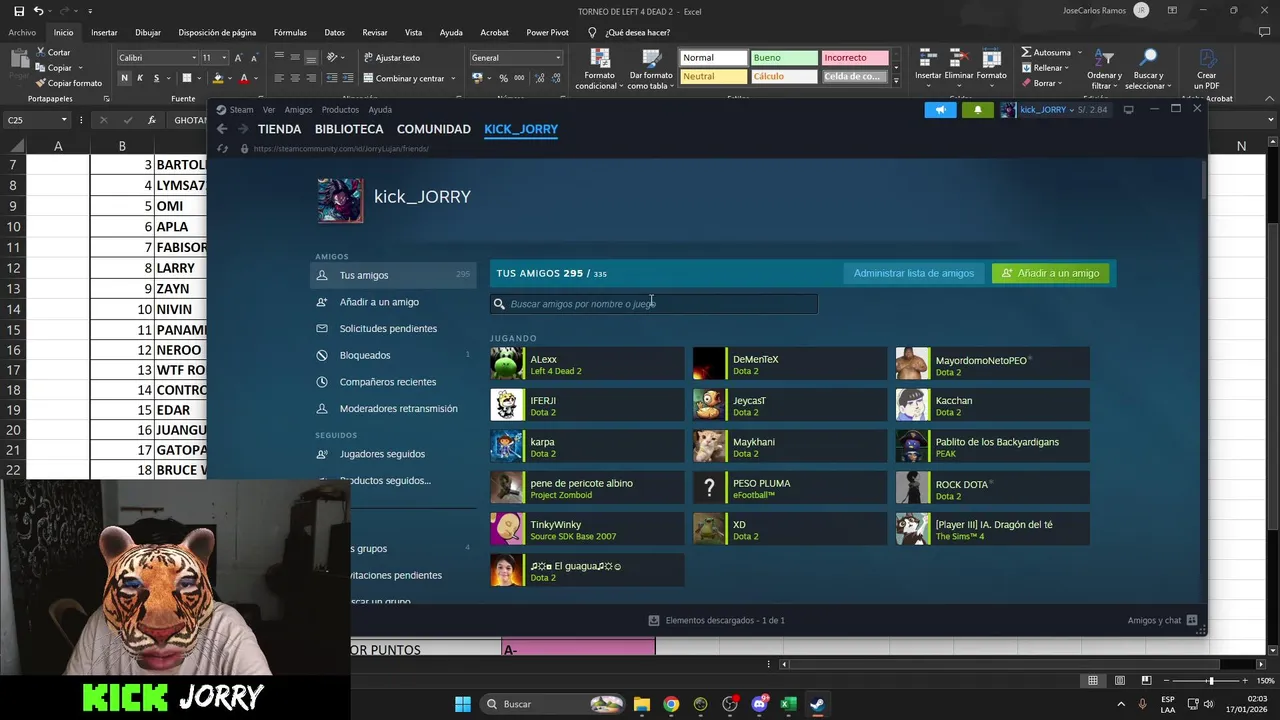Open friend ROCK DOTA entry
The image size is (1280, 720).
(992, 488)
